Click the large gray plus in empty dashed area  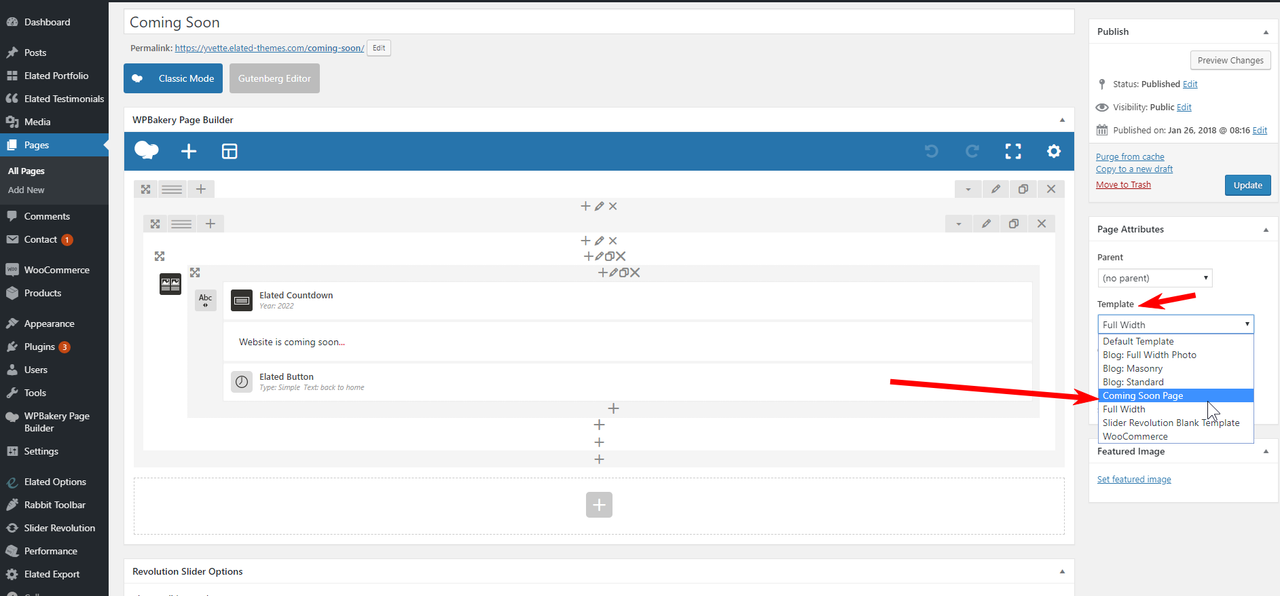(x=599, y=505)
